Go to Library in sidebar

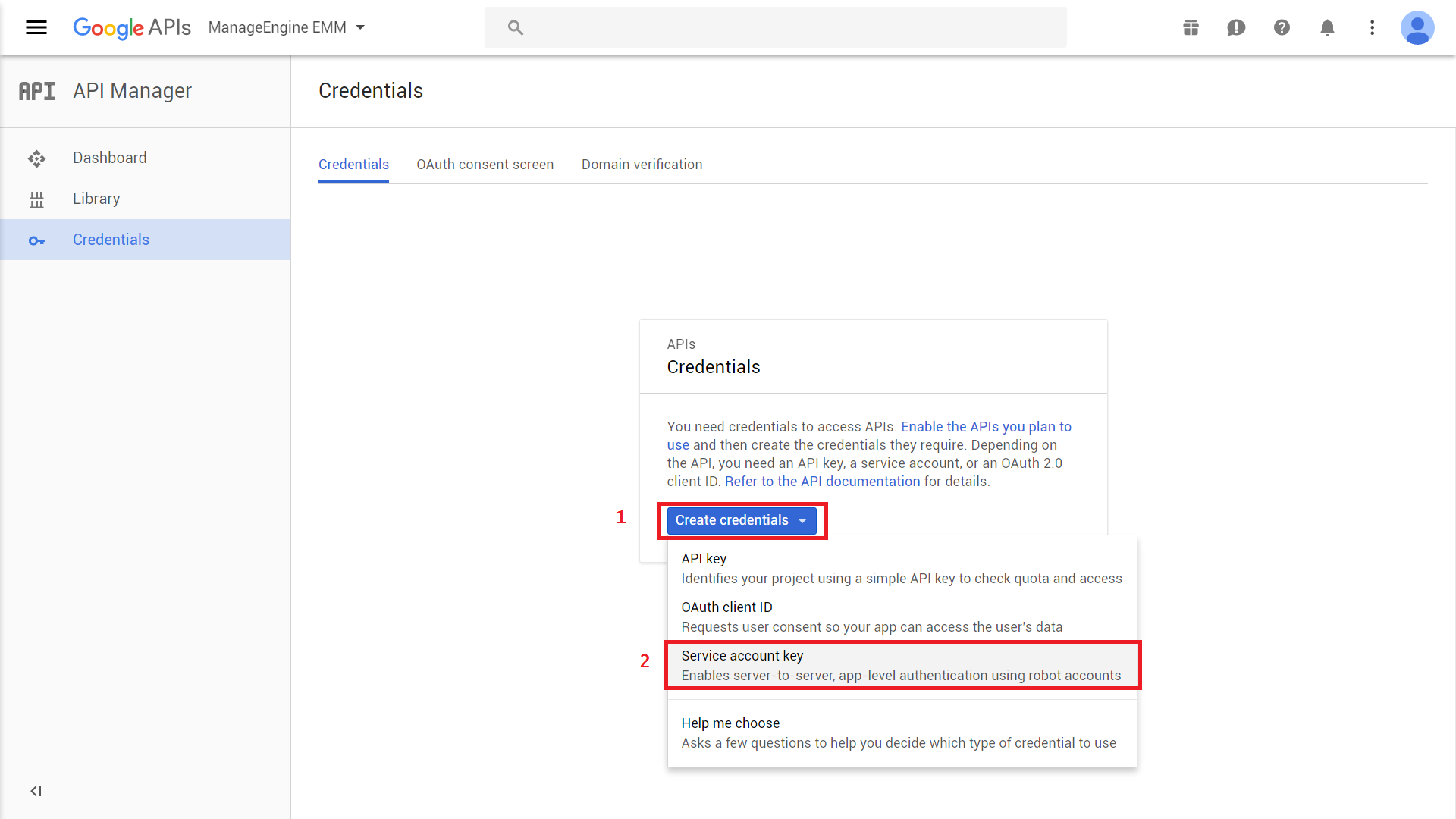tap(96, 199)
